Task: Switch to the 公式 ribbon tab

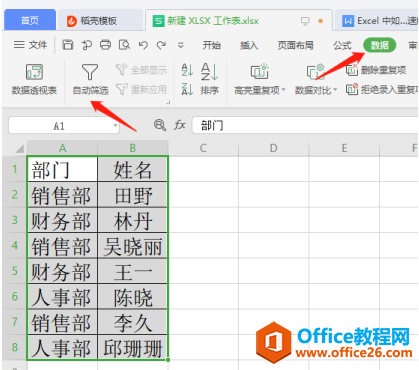Action: point(342,45)
